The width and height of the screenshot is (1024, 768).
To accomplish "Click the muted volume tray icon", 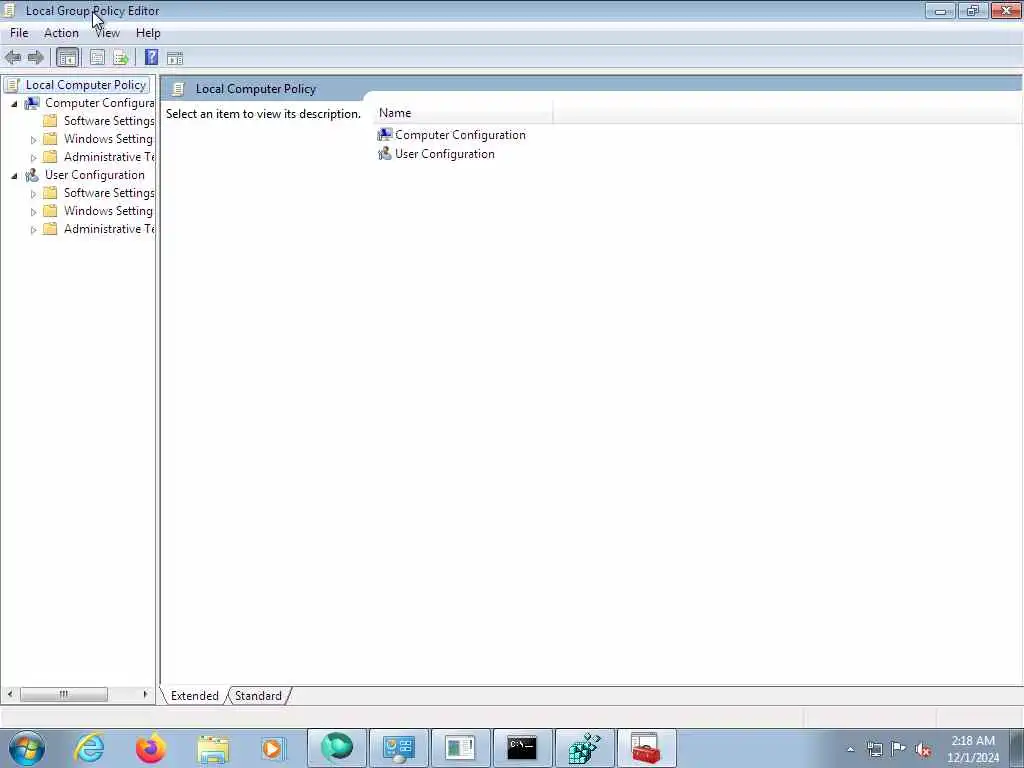I will [x=923, y=750].
